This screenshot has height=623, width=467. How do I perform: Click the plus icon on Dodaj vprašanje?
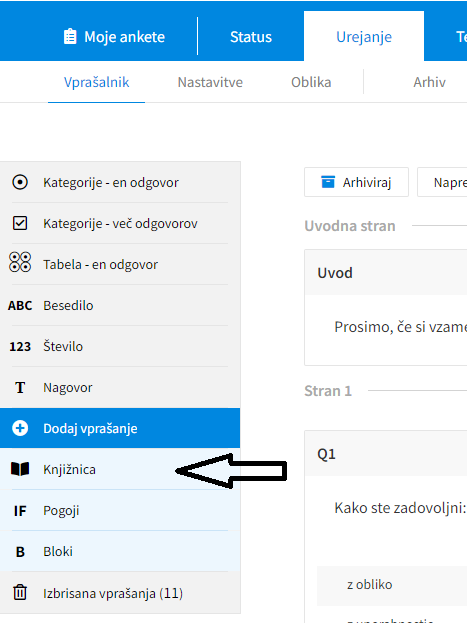[x=20, y=428]
